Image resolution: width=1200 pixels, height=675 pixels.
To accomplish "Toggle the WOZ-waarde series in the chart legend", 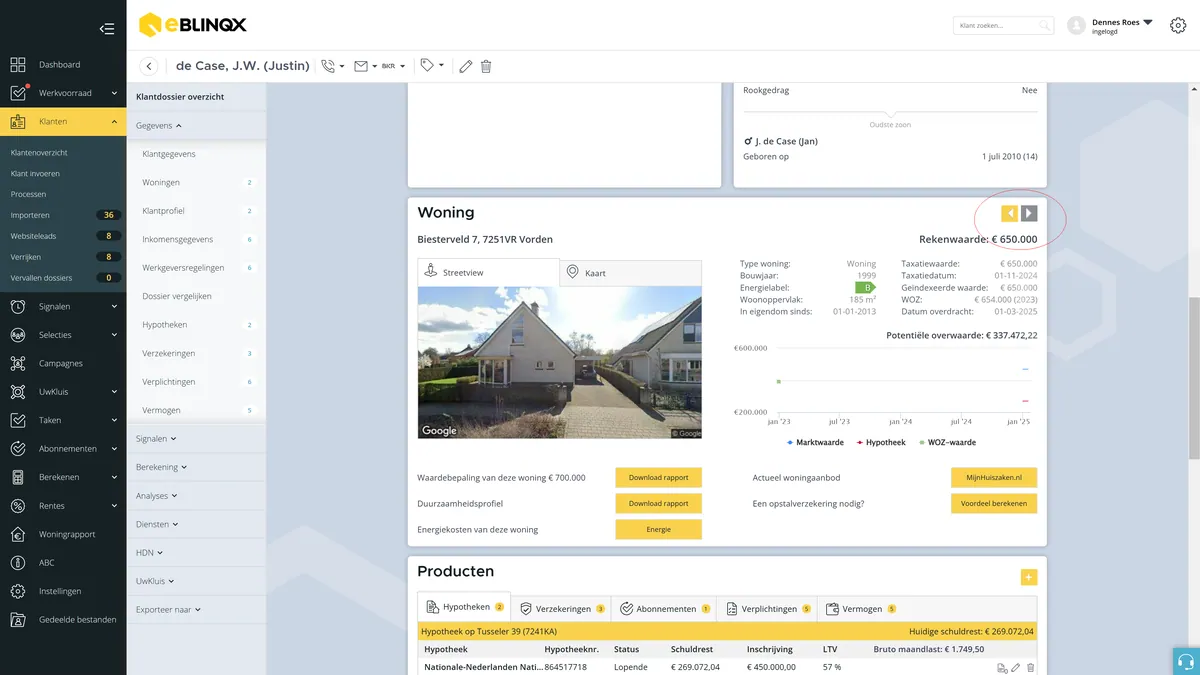I will (946, 442).
